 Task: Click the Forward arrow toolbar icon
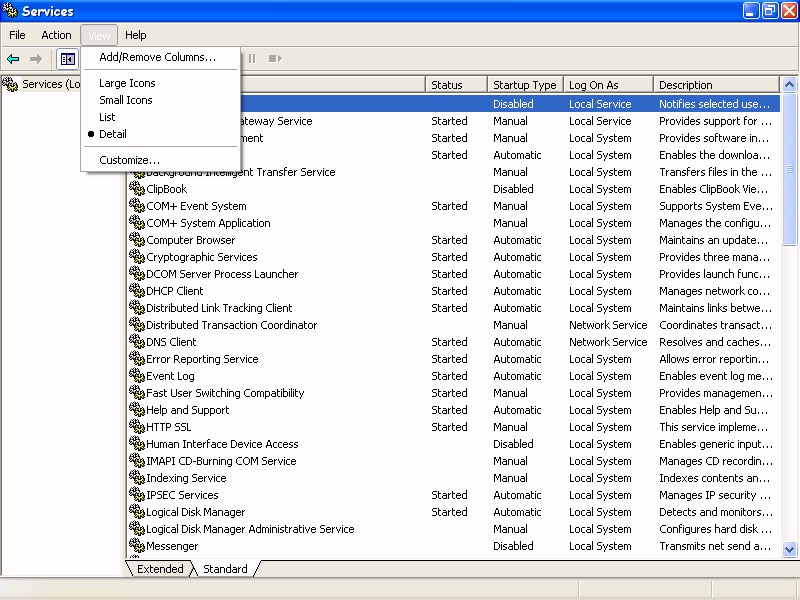coord(36,59)
